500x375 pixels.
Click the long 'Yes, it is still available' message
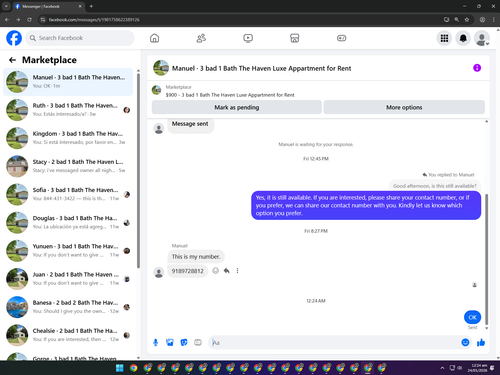pos(366,205)
